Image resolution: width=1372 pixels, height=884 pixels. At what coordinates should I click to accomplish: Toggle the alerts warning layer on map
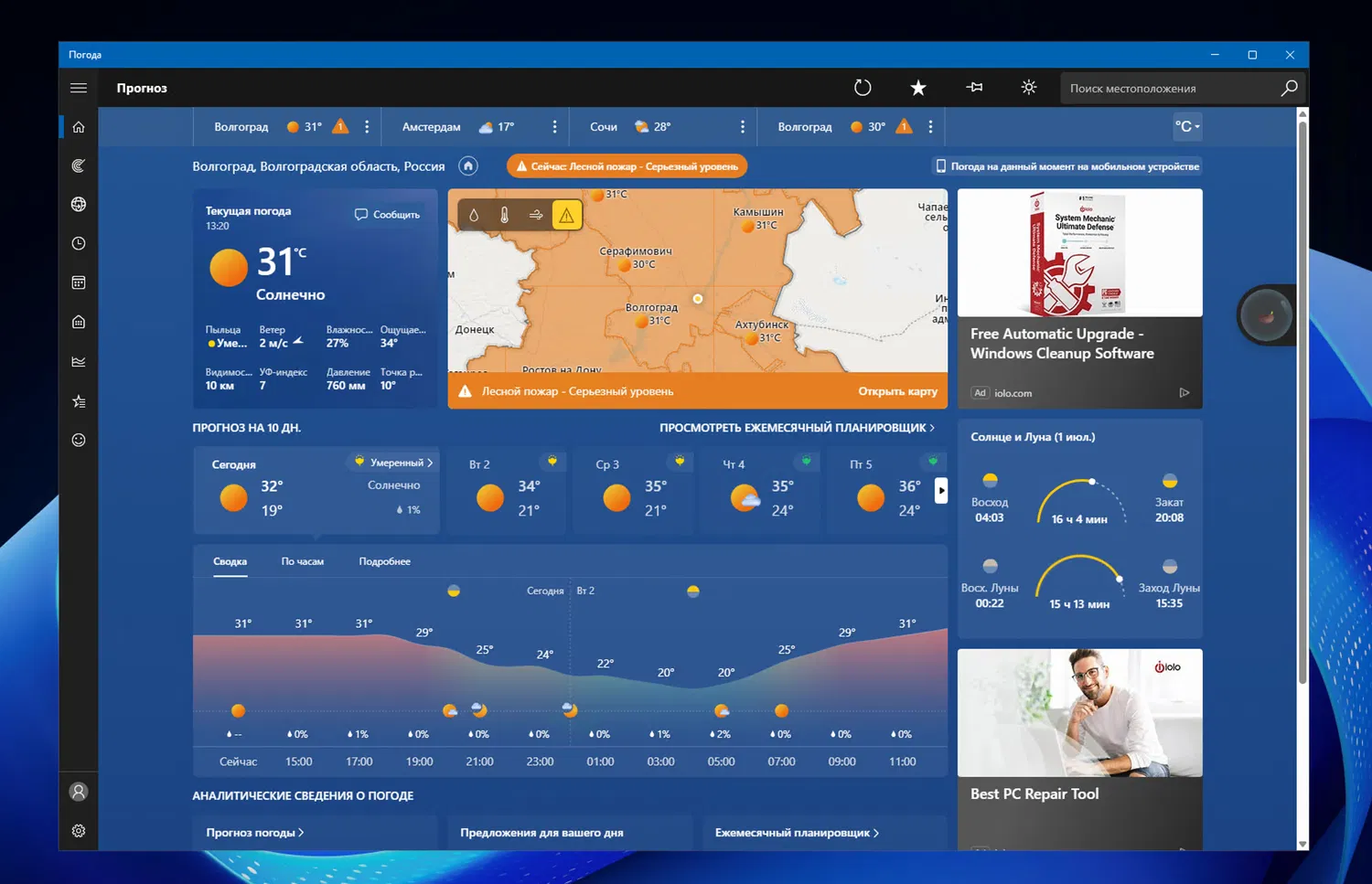pyautogui.click(x=567, y=215)
